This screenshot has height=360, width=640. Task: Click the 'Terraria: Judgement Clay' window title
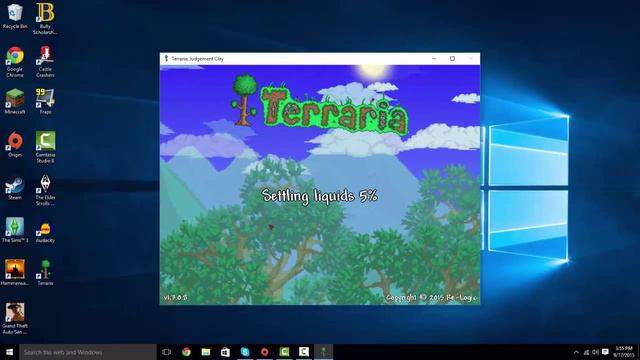(x=198, y=59)
